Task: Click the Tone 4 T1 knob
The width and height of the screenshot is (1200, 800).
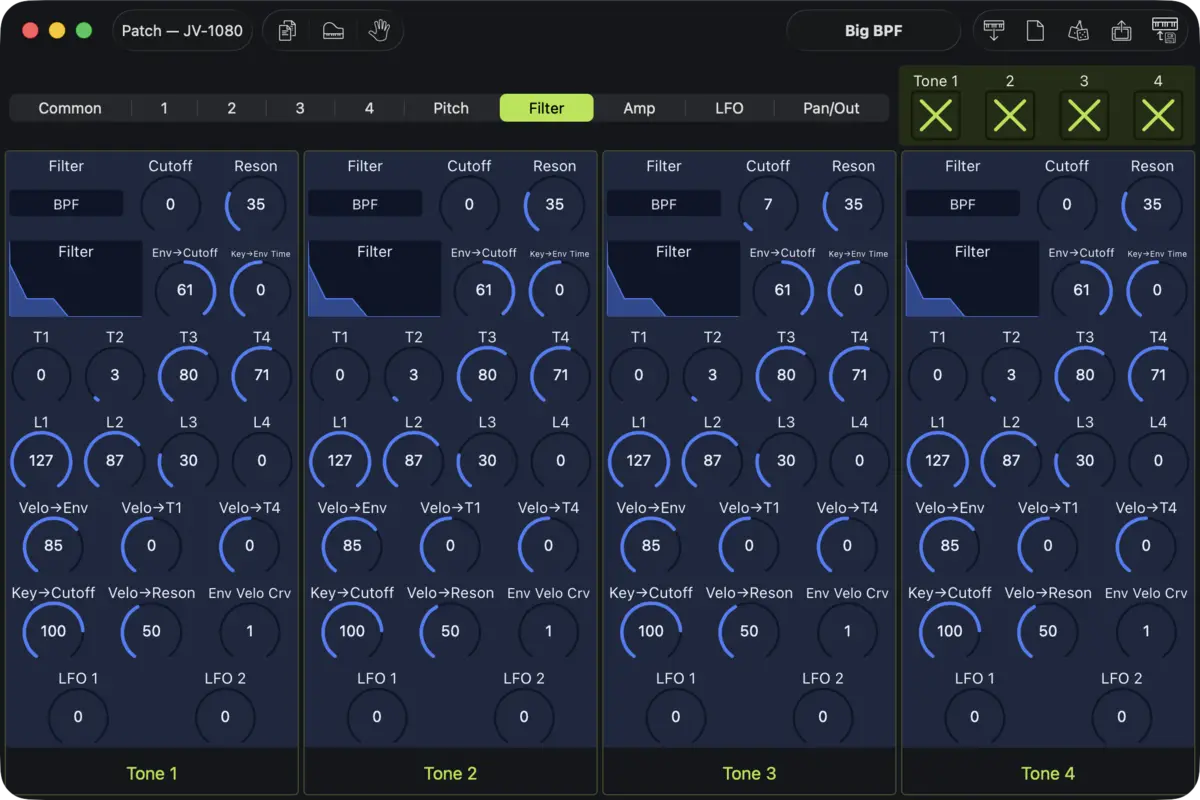Action: [x=937, y=375]
